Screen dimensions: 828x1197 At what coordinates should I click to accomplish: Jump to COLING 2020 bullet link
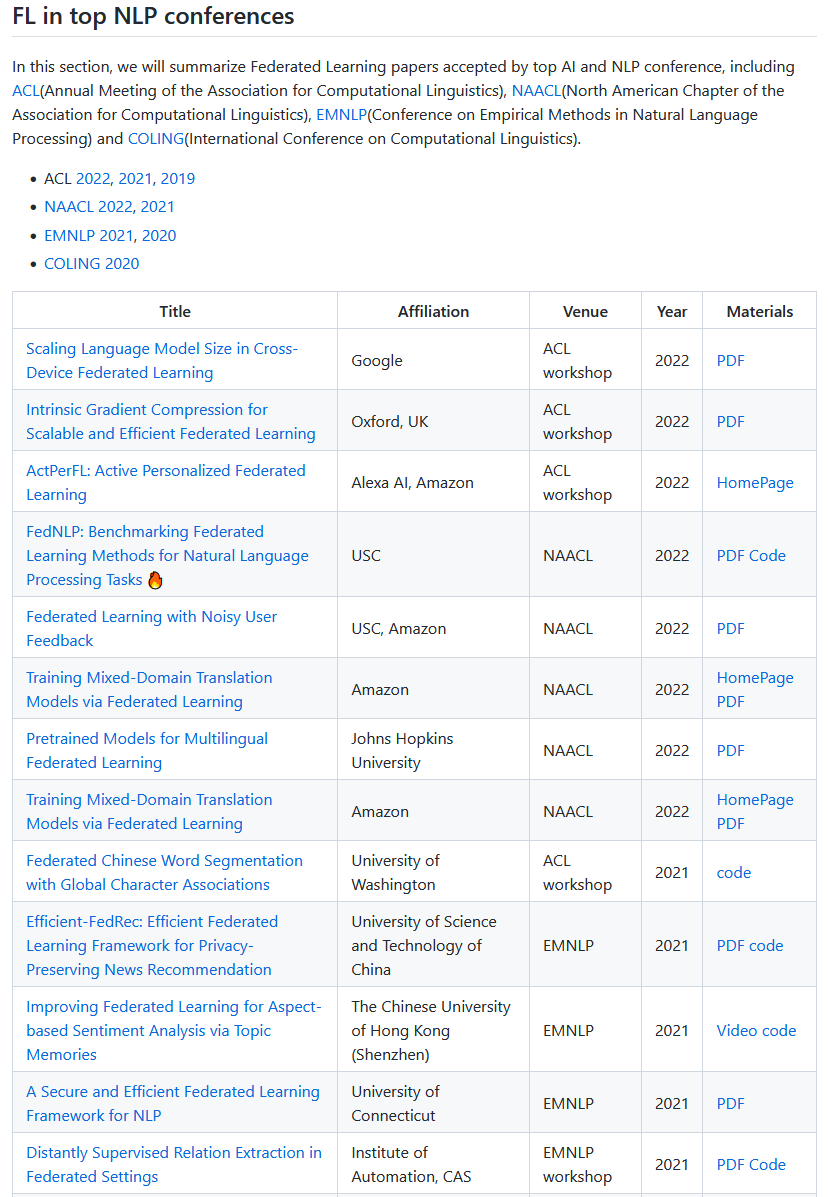click(92, 264)
